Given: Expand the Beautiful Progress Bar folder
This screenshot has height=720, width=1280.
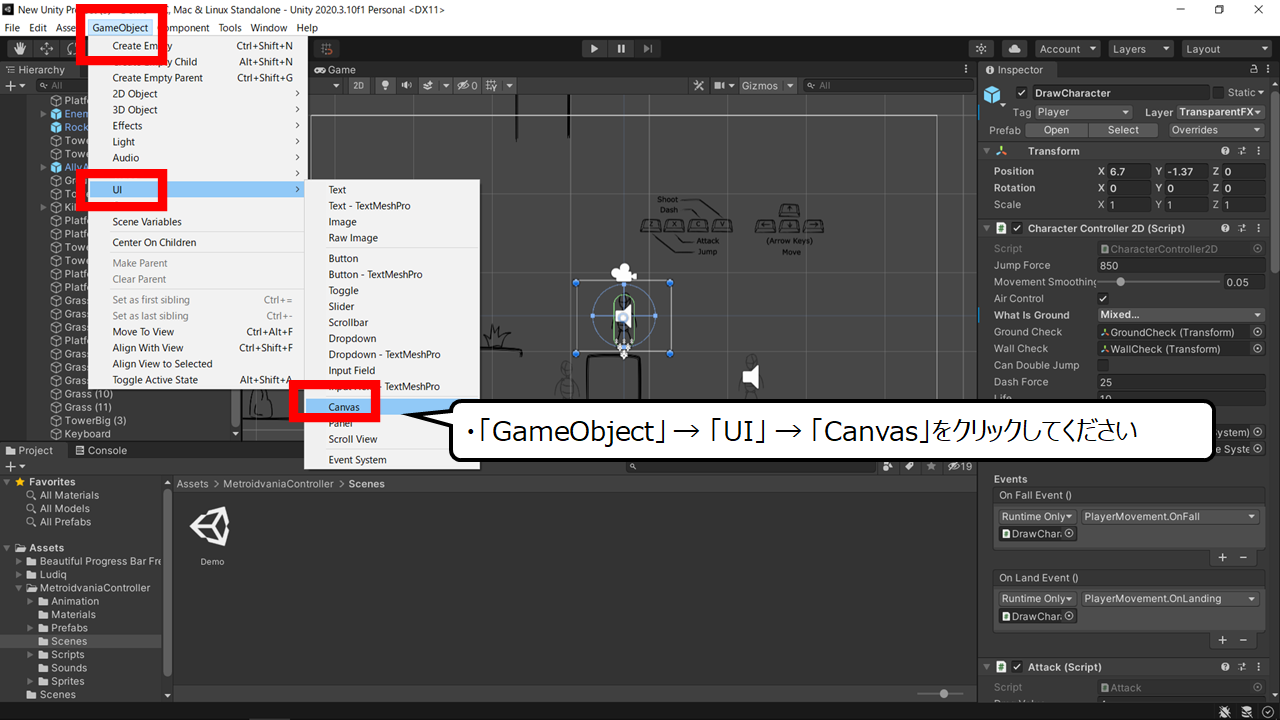Looking at the screenshot, I should click(x=20, y=561).
